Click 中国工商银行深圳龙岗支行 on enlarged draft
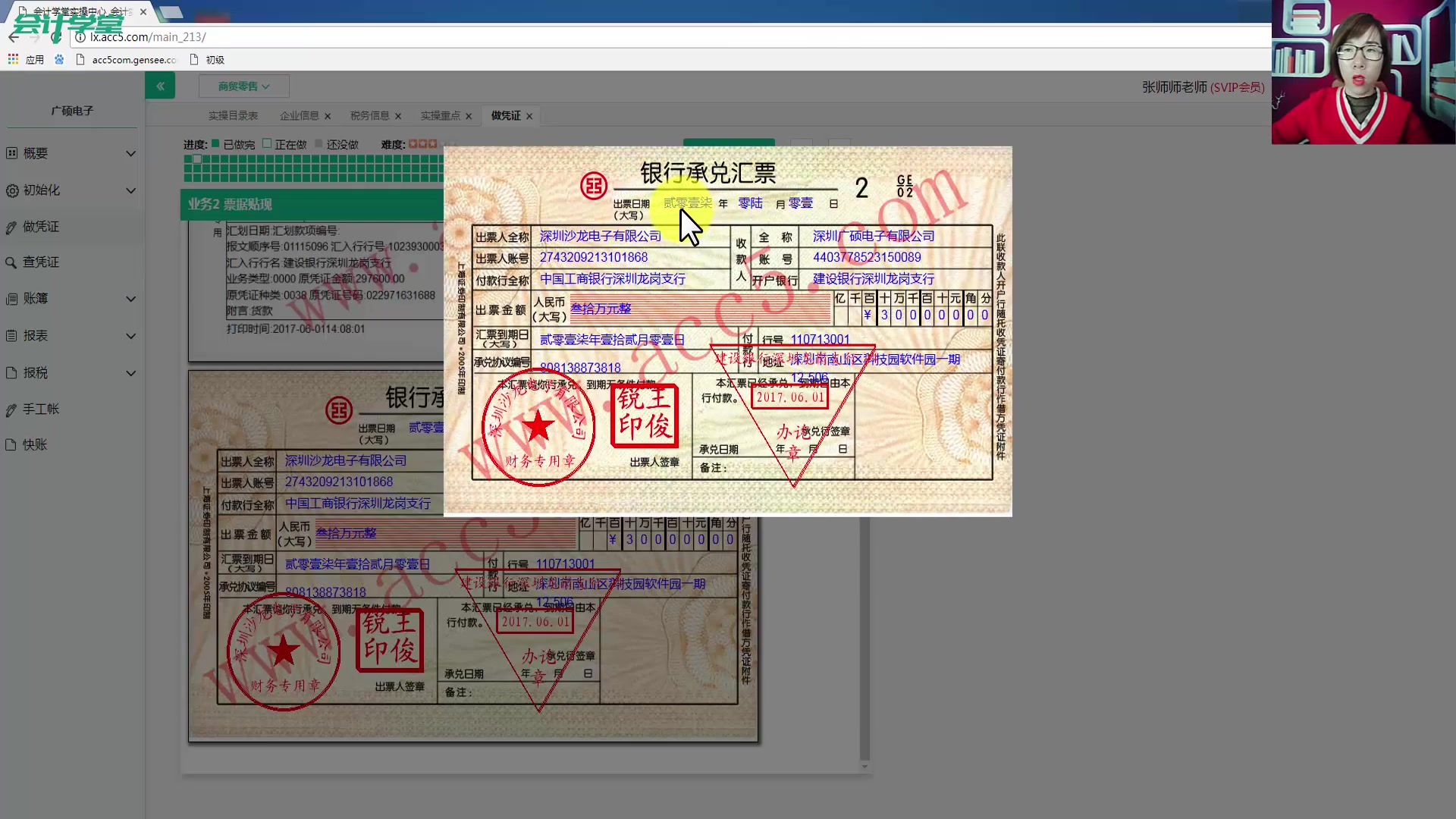Image resolution: width=1456 pixels, height=819 pixels. tap(612, 279)
